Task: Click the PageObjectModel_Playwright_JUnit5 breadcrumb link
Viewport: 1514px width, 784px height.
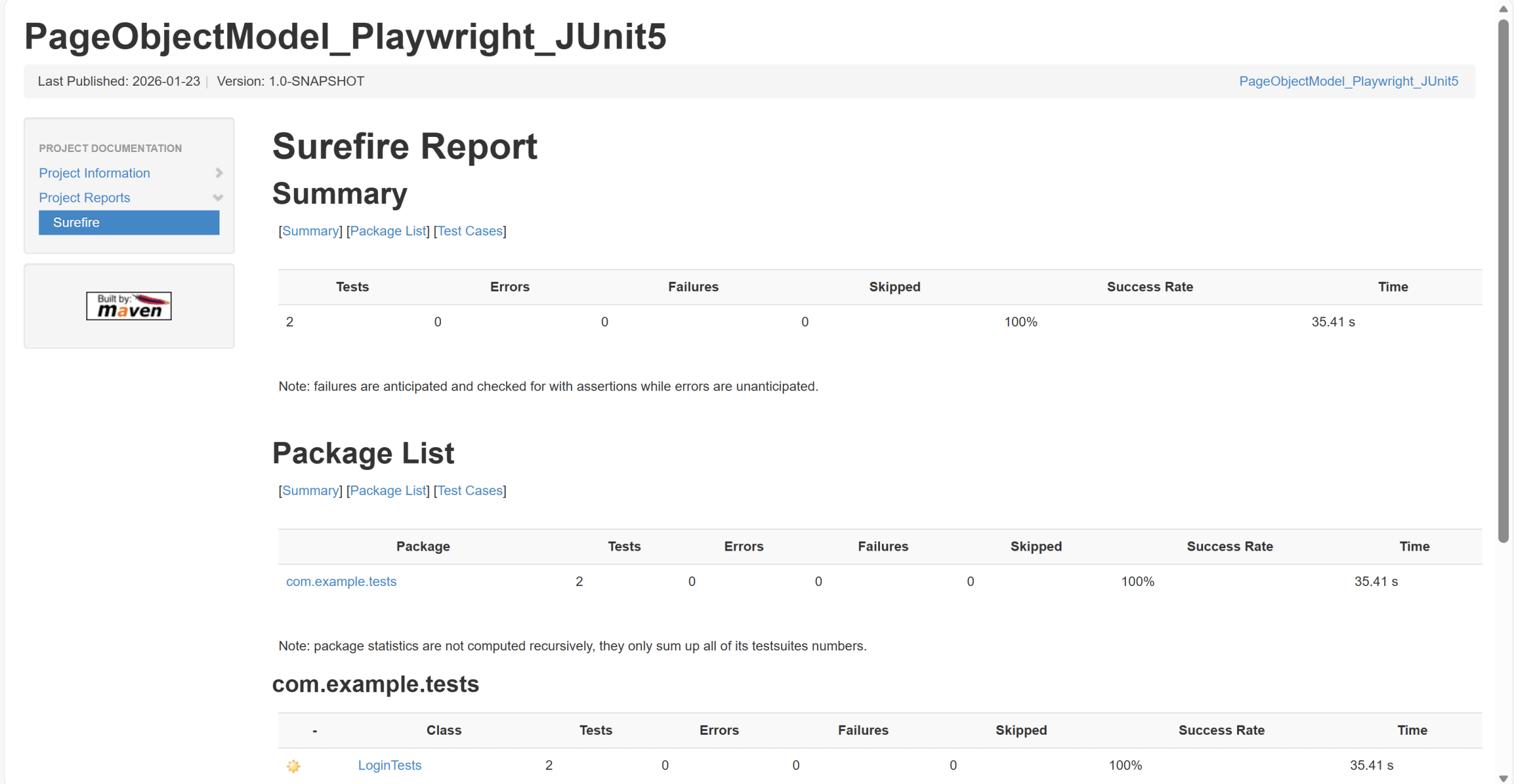Action: click(x=1348, y=81)
